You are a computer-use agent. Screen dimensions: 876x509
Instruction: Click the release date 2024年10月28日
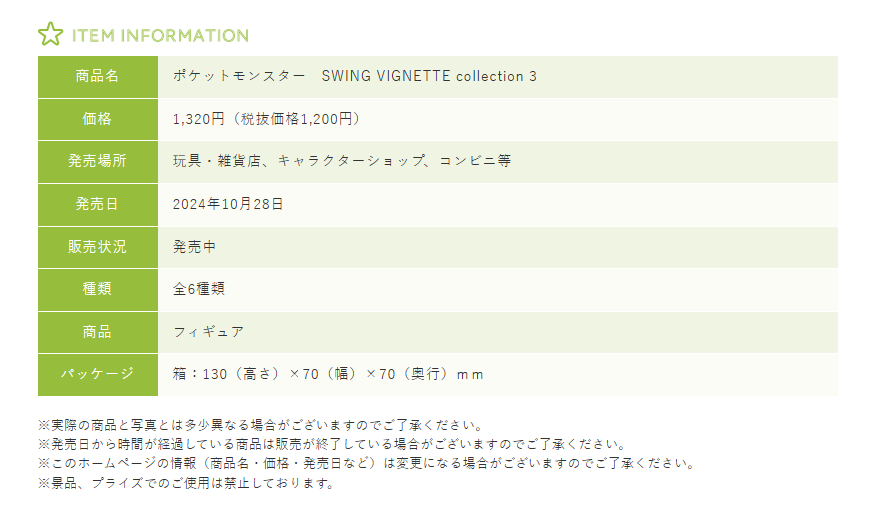[x=228, y=204]
